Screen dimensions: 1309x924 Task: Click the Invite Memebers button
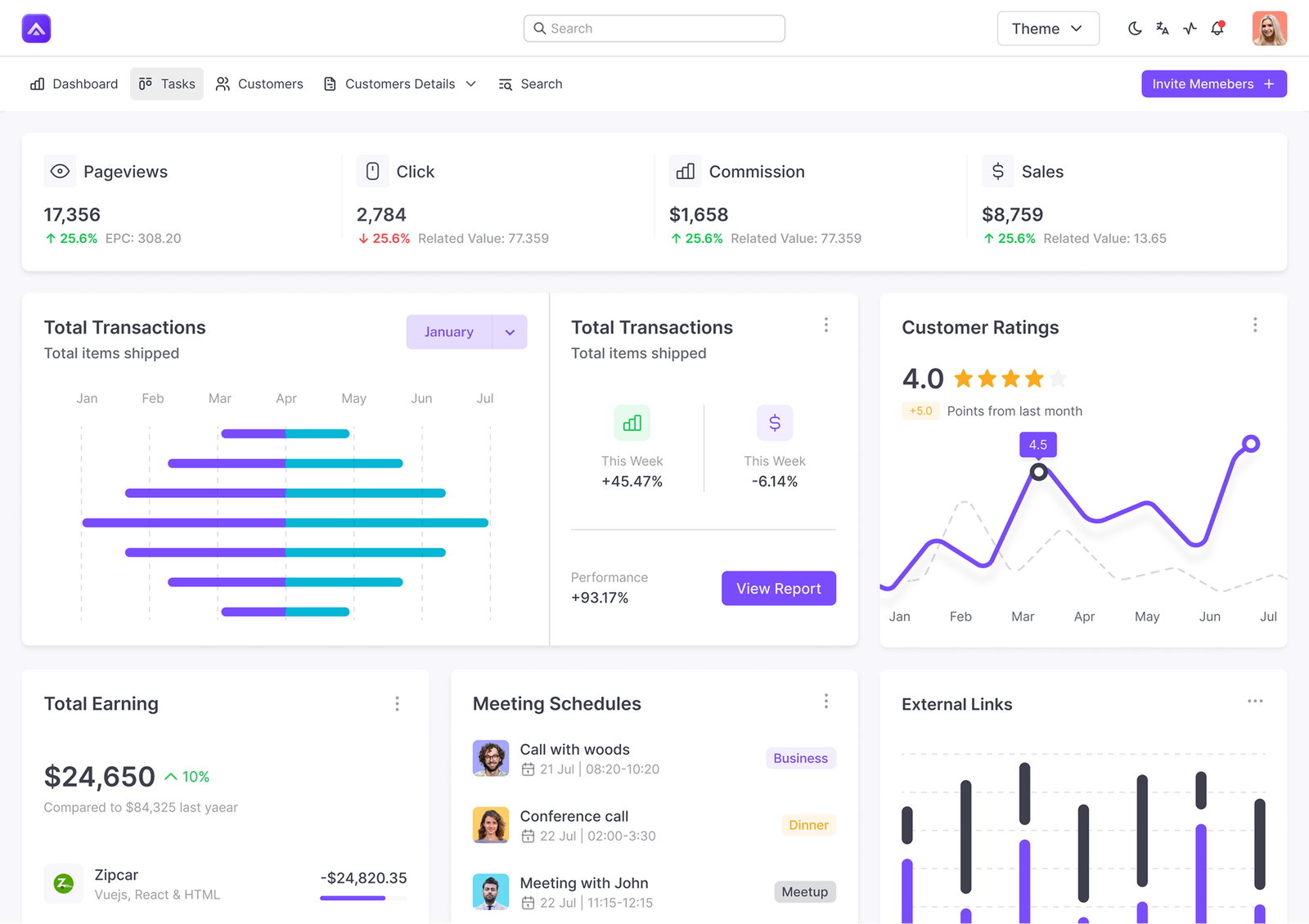click(1213, 84)
